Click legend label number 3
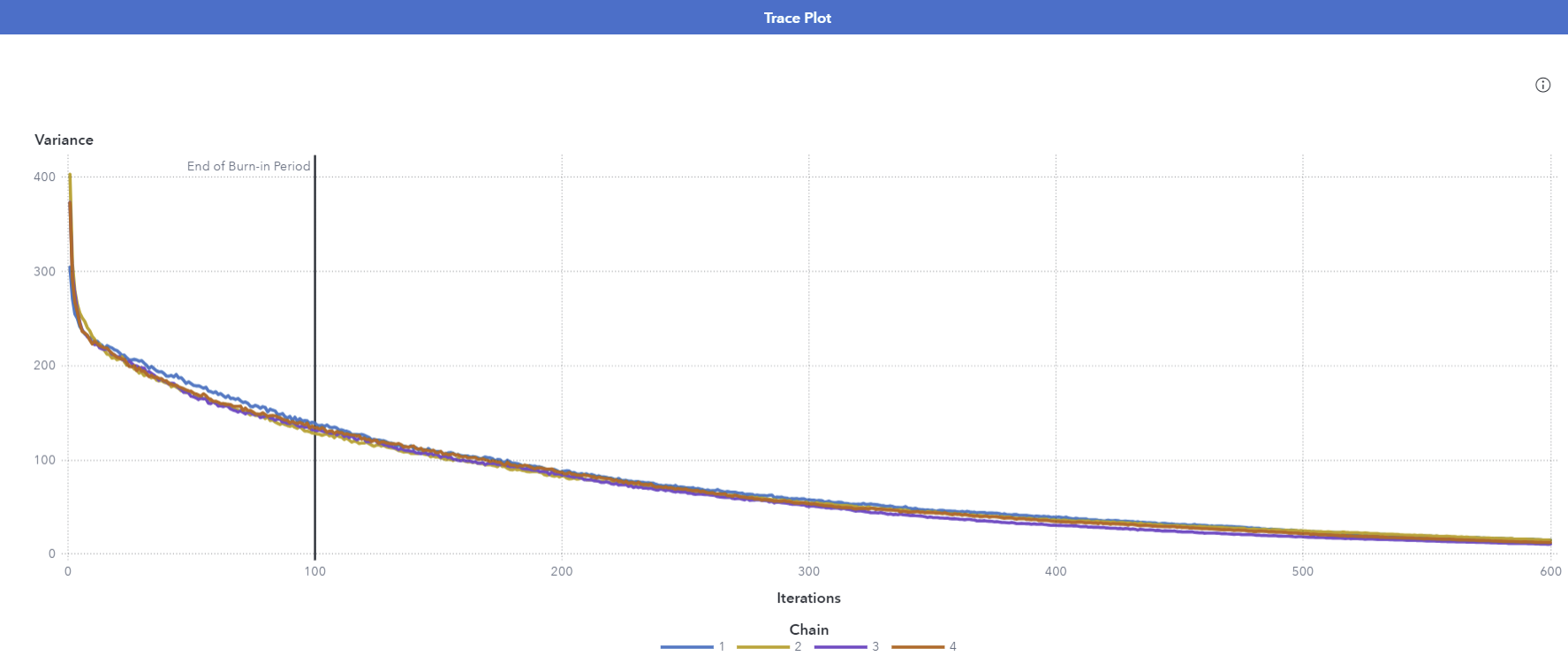 (x=875, y=647)
